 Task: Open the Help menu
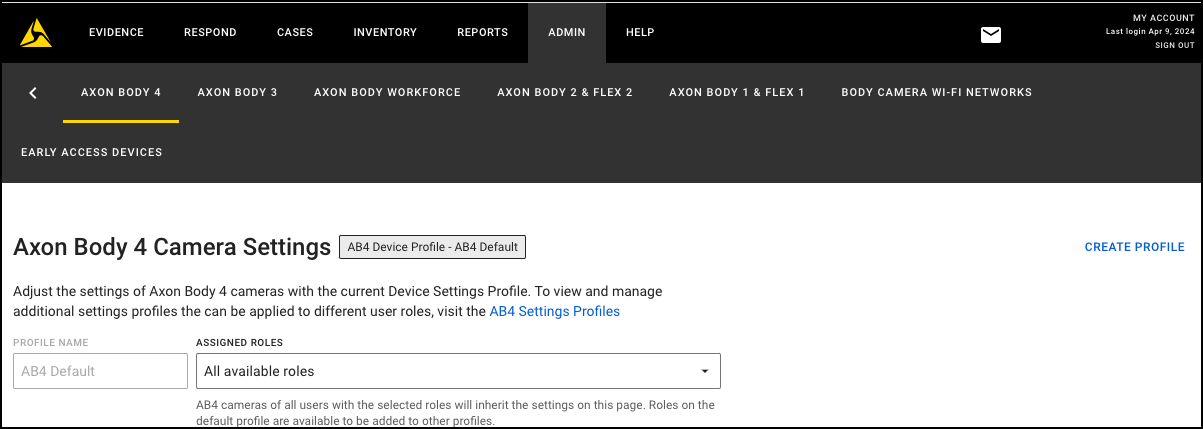pos(640,33)
